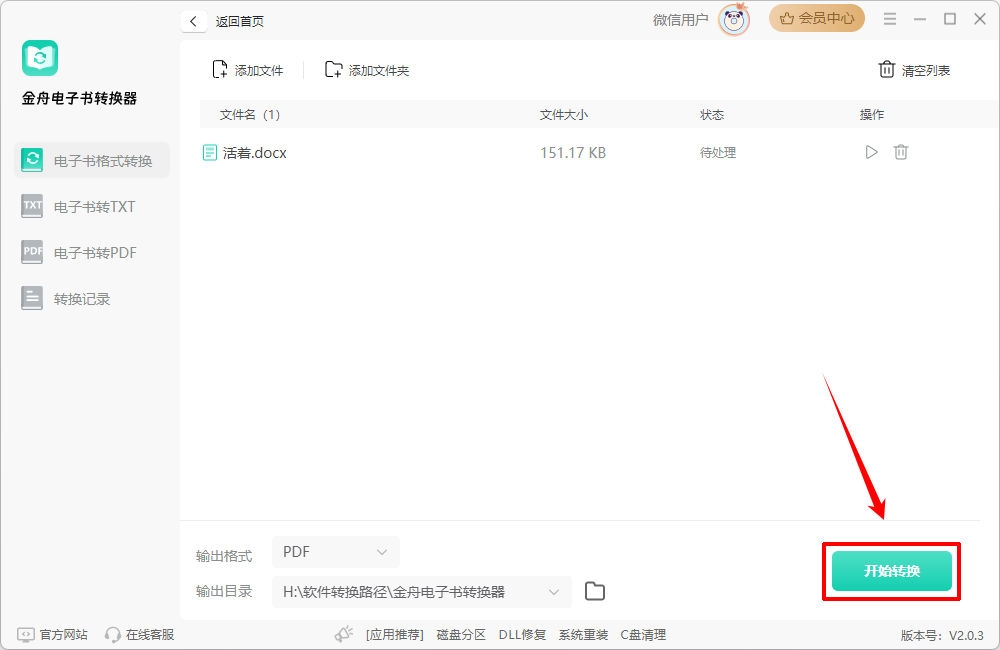Click the 版本号: V2.0.3 version label
This screenshot has width=1000, height=650.
point(942,635)
